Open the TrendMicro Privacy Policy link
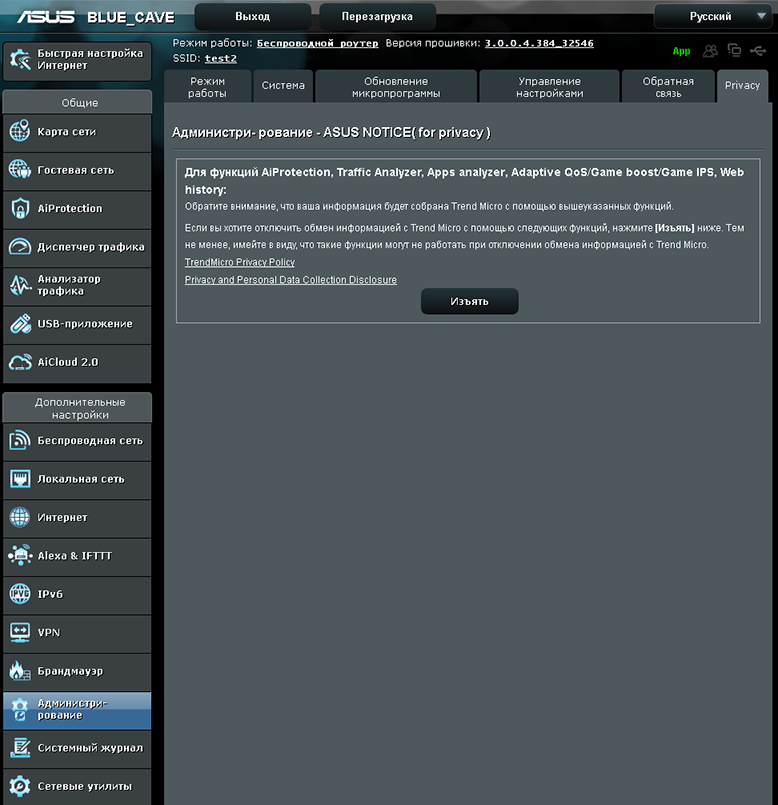The height and width of the screenshot is (805, 778). tap(240, 262)
